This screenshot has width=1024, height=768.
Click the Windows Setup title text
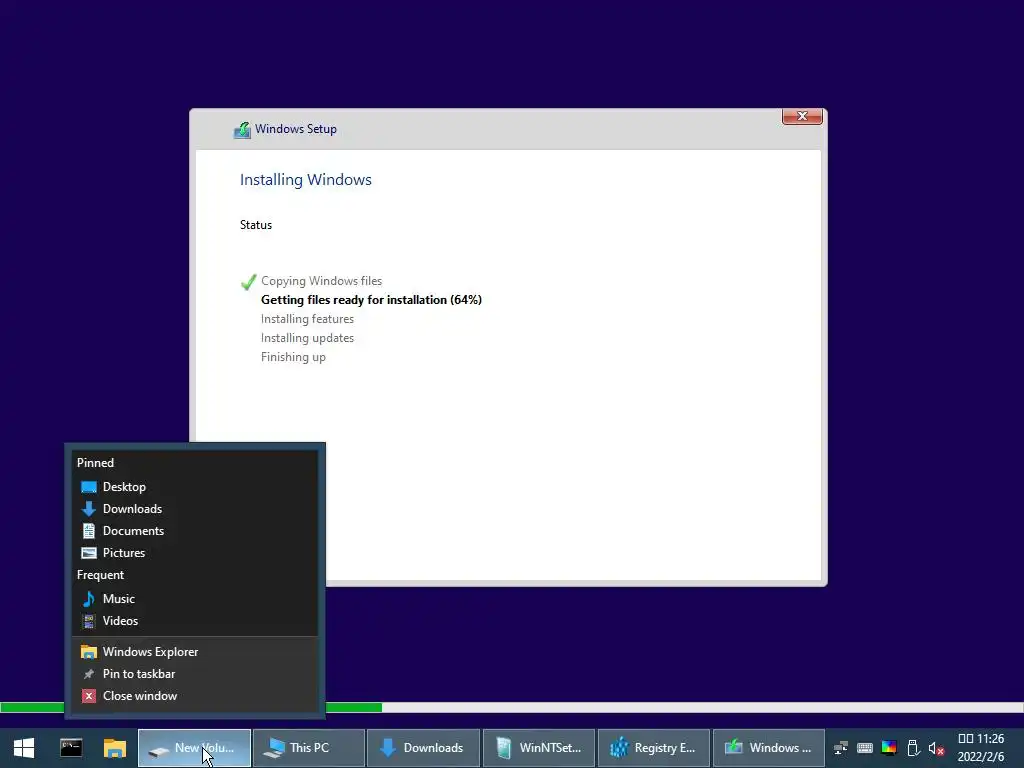click(296, 129)
